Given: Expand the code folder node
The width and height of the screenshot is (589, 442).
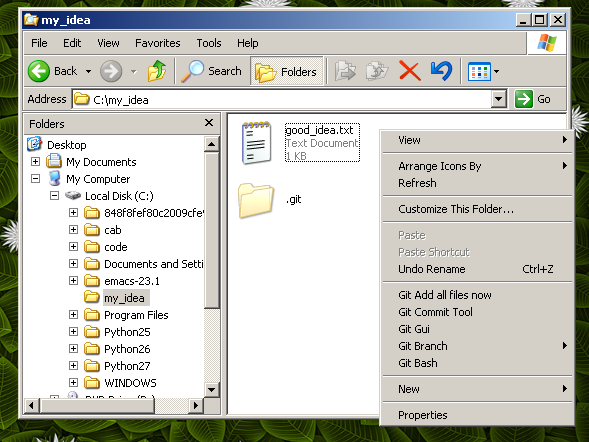Looking at the screenshot, I should pyautogui.click(x=74, y=246).
